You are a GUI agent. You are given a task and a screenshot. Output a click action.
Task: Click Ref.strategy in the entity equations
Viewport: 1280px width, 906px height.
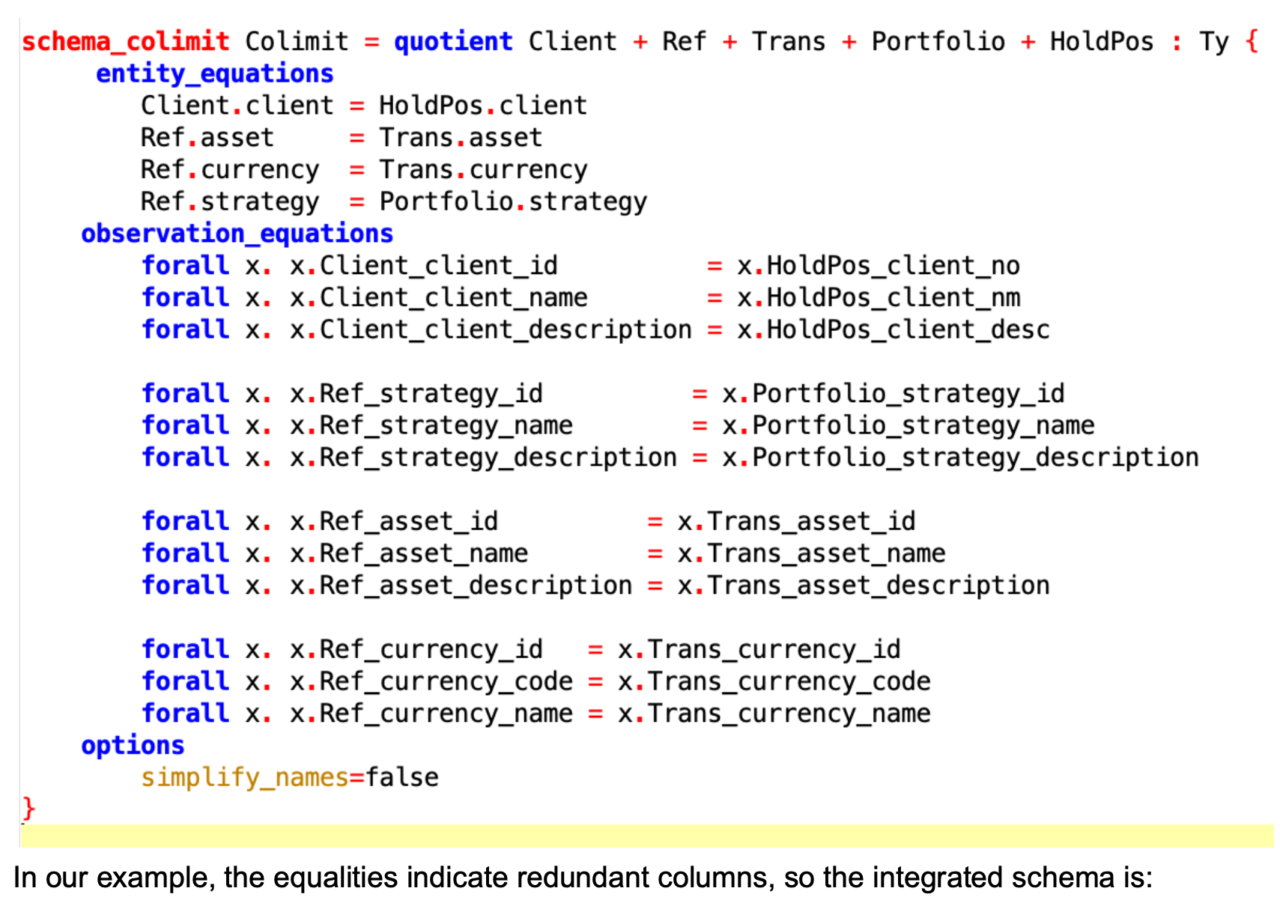click(228, 201)
